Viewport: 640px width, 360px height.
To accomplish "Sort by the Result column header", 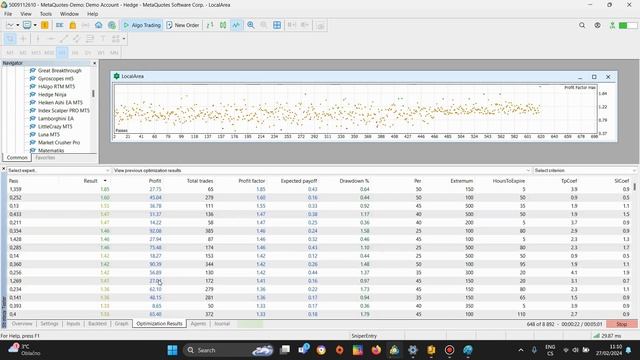I will coord(91,181).
